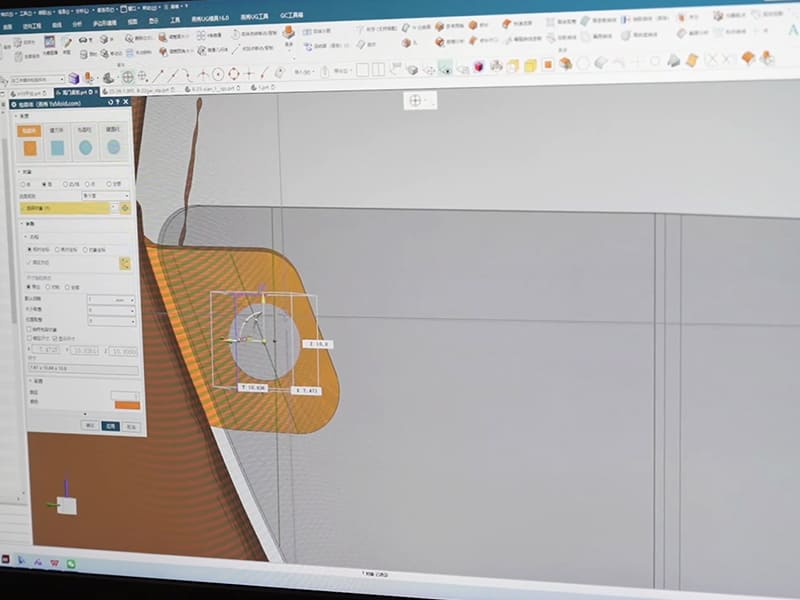Click the Cancel button in dialog
Viewport: 800px width, 600px height.
[x=131, y=427]
